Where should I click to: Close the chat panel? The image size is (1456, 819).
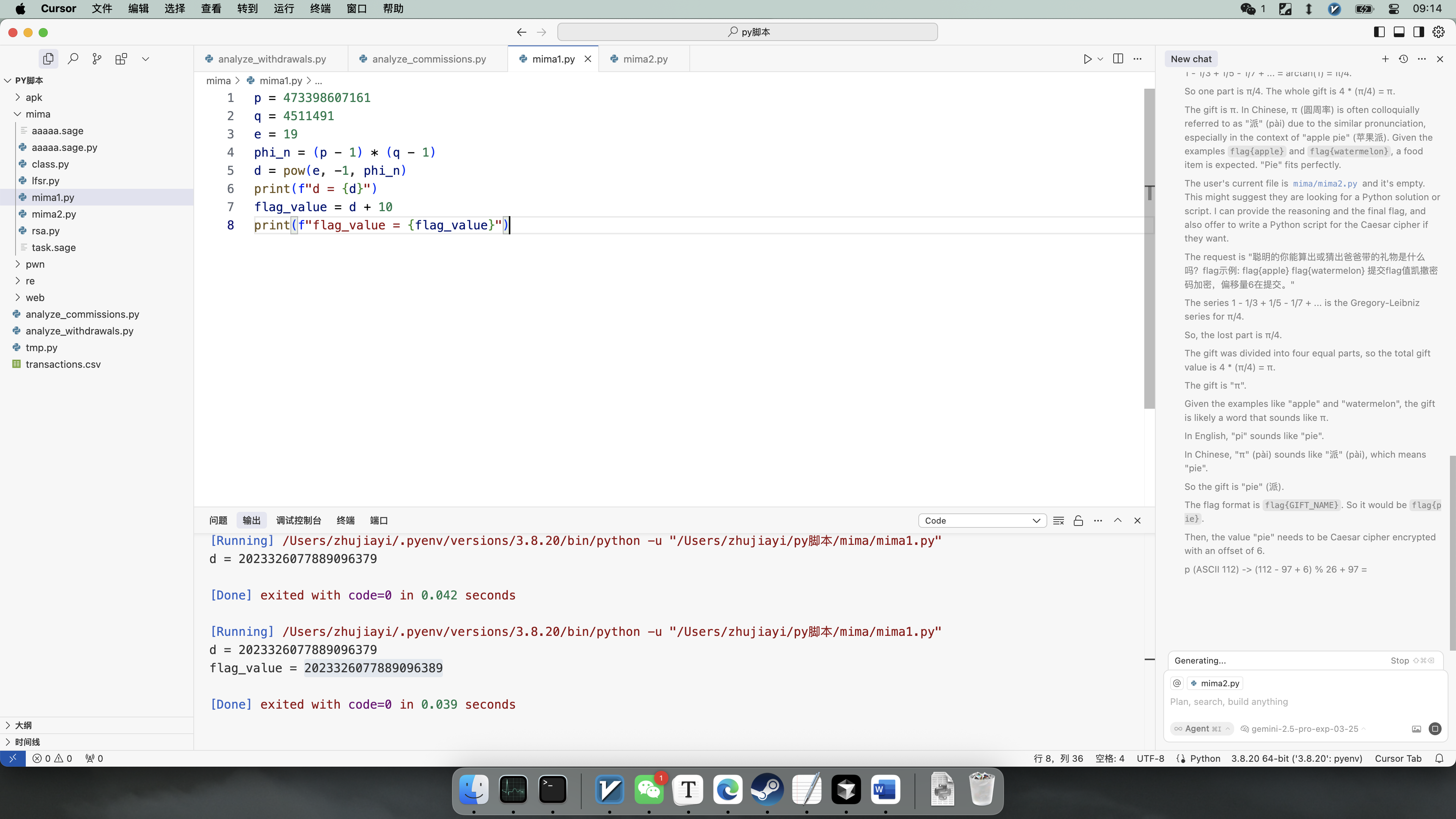pos(1440,59)
